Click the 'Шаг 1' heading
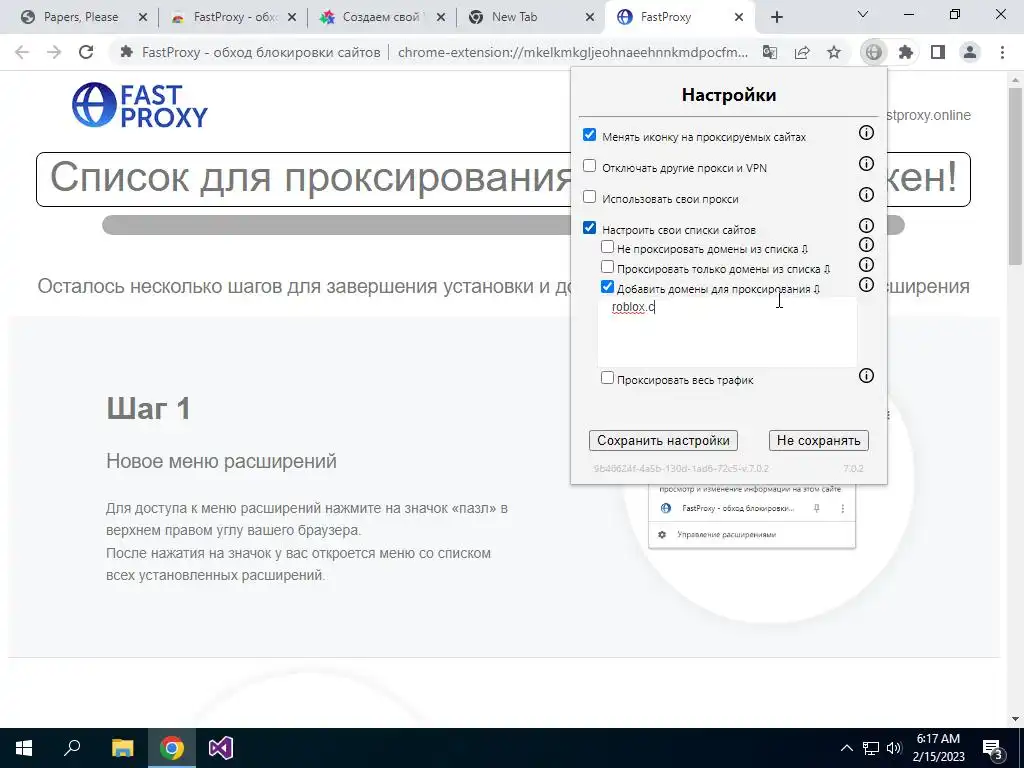The width and height of the screenshot is (1024, 768). [x=149, y=409]
